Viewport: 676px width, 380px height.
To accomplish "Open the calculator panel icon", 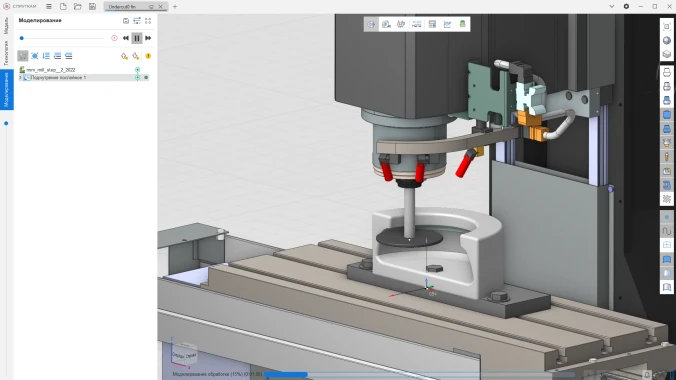I will click(432, 24).
